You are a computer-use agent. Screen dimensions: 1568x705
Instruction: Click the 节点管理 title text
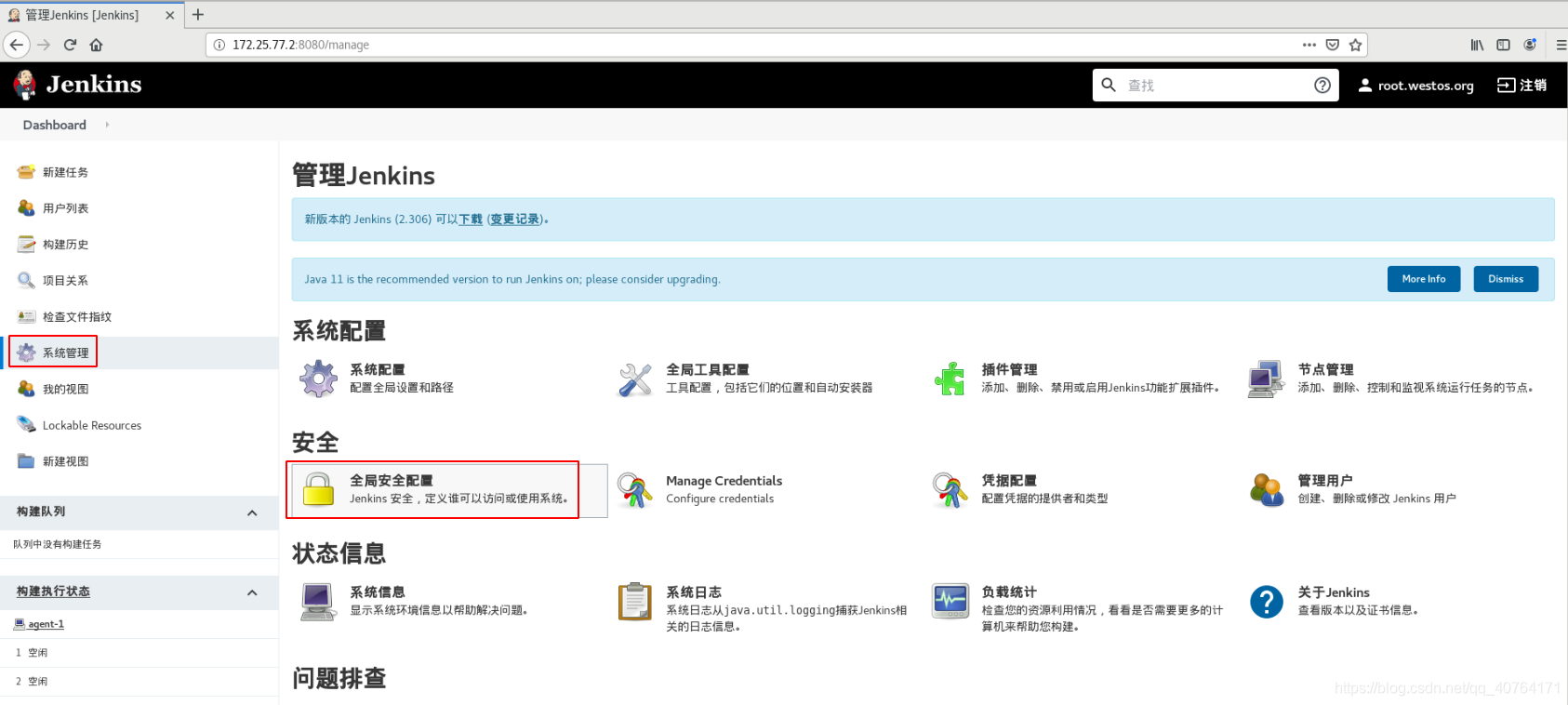tap(1325, 369)
